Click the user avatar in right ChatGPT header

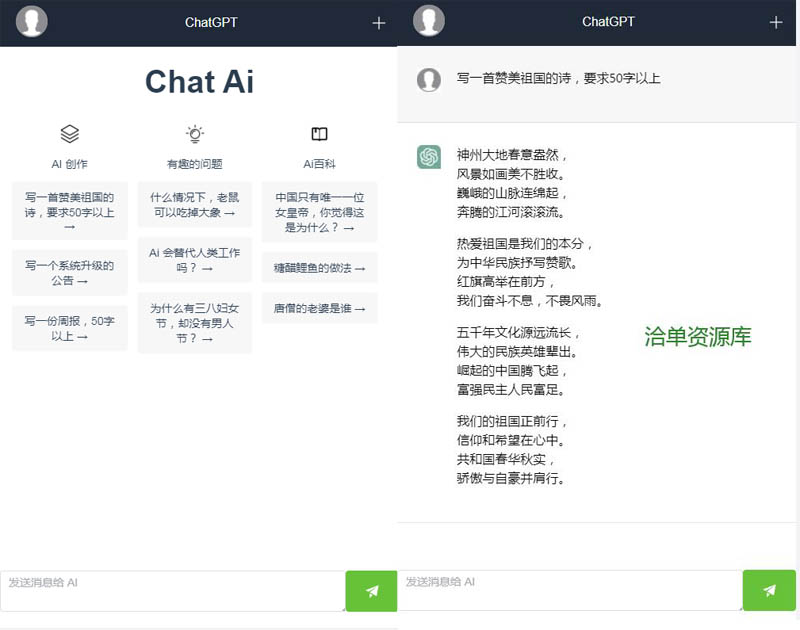click(x=429, y=21)
